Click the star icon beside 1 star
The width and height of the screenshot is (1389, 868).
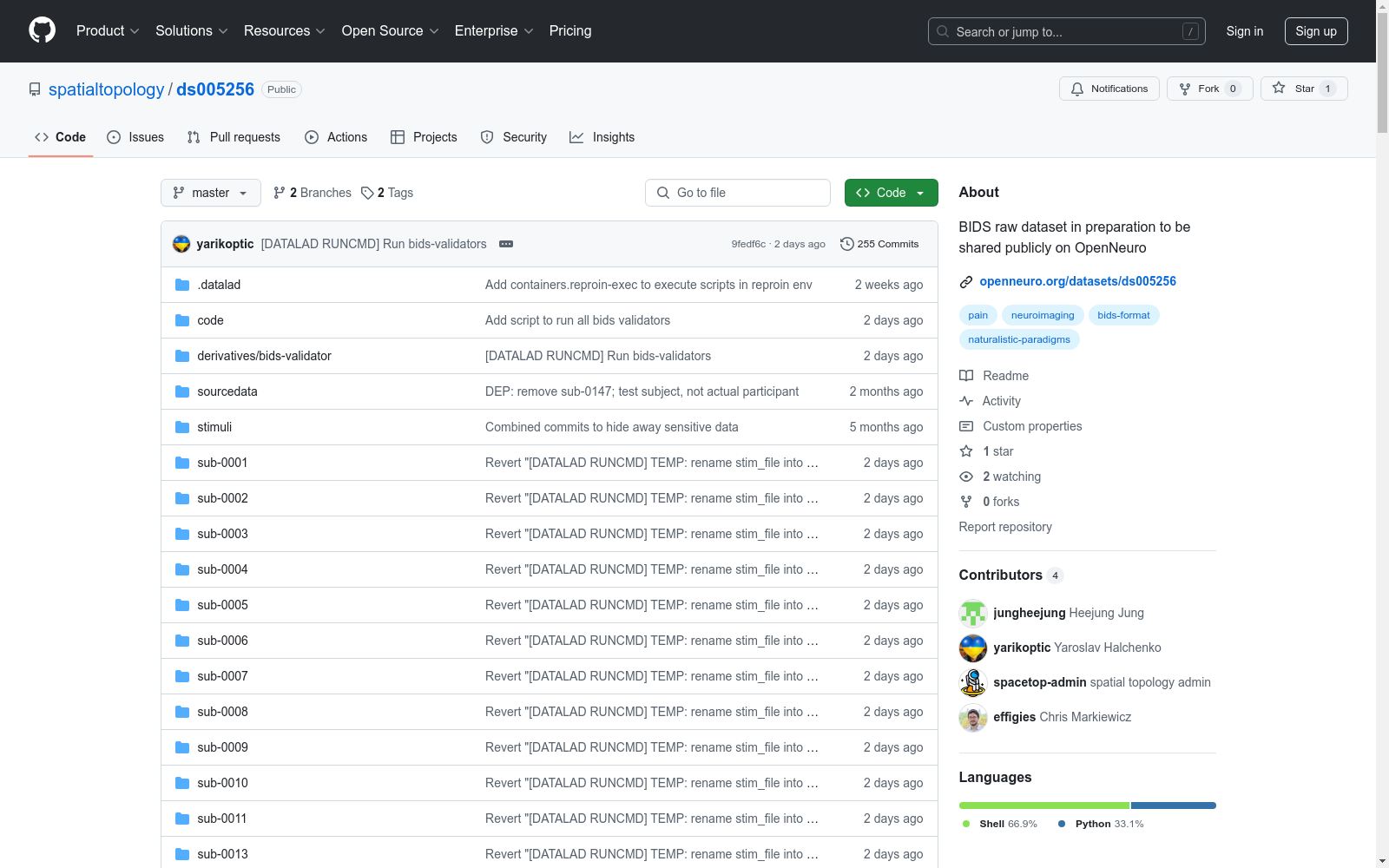pyautogui.click(x=966, y=451)
